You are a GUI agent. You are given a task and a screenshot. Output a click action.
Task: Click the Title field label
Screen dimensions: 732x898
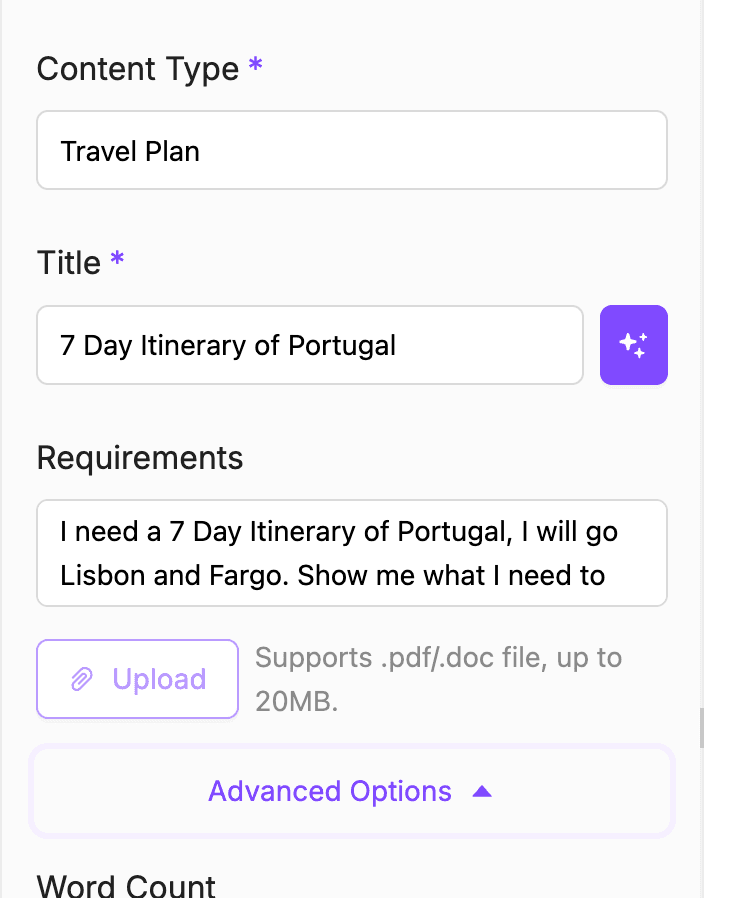point(69,263)
